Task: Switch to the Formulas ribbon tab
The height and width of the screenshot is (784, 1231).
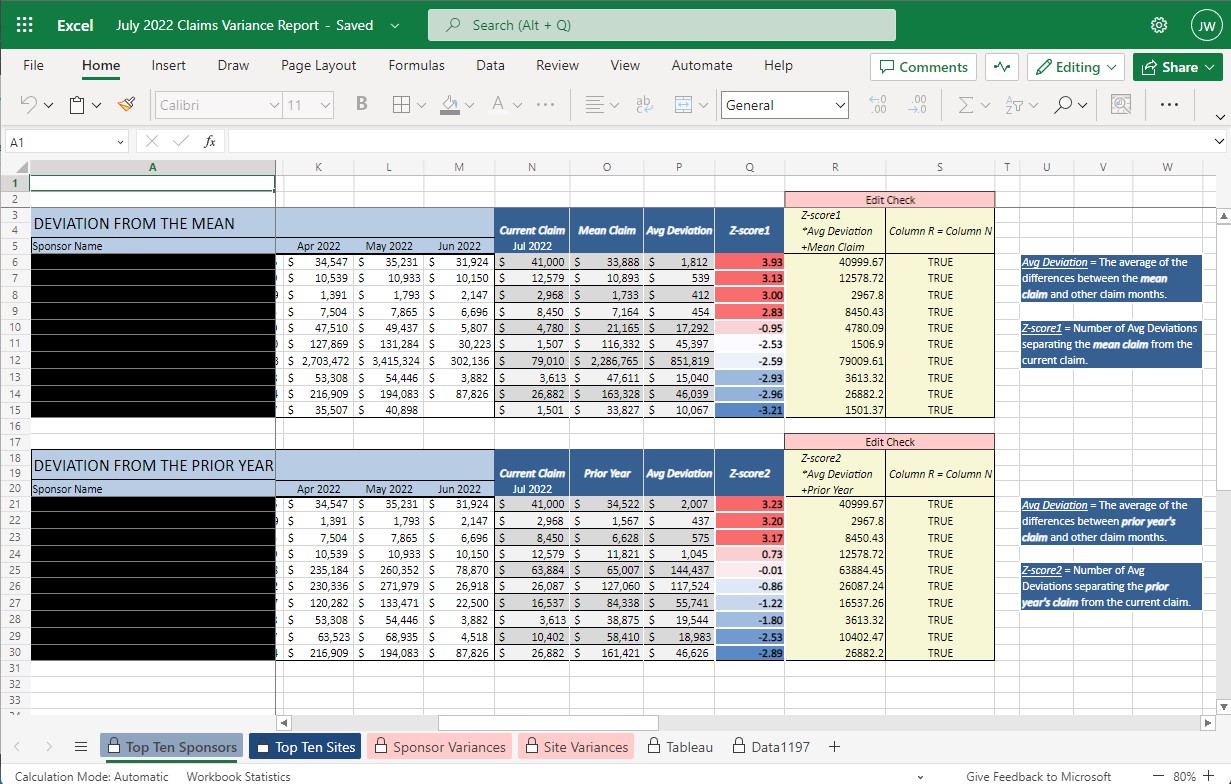Action: [416, 65]
